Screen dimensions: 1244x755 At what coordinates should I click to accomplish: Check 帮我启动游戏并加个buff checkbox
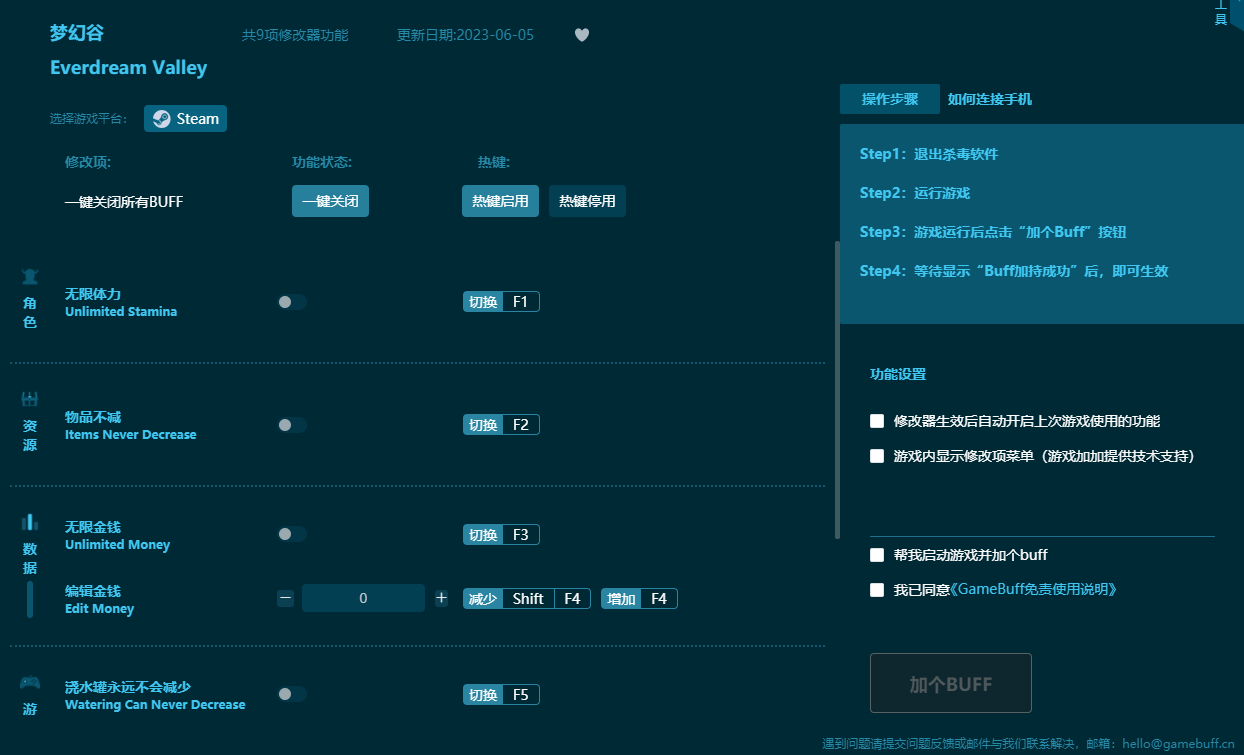click(877, 555)
